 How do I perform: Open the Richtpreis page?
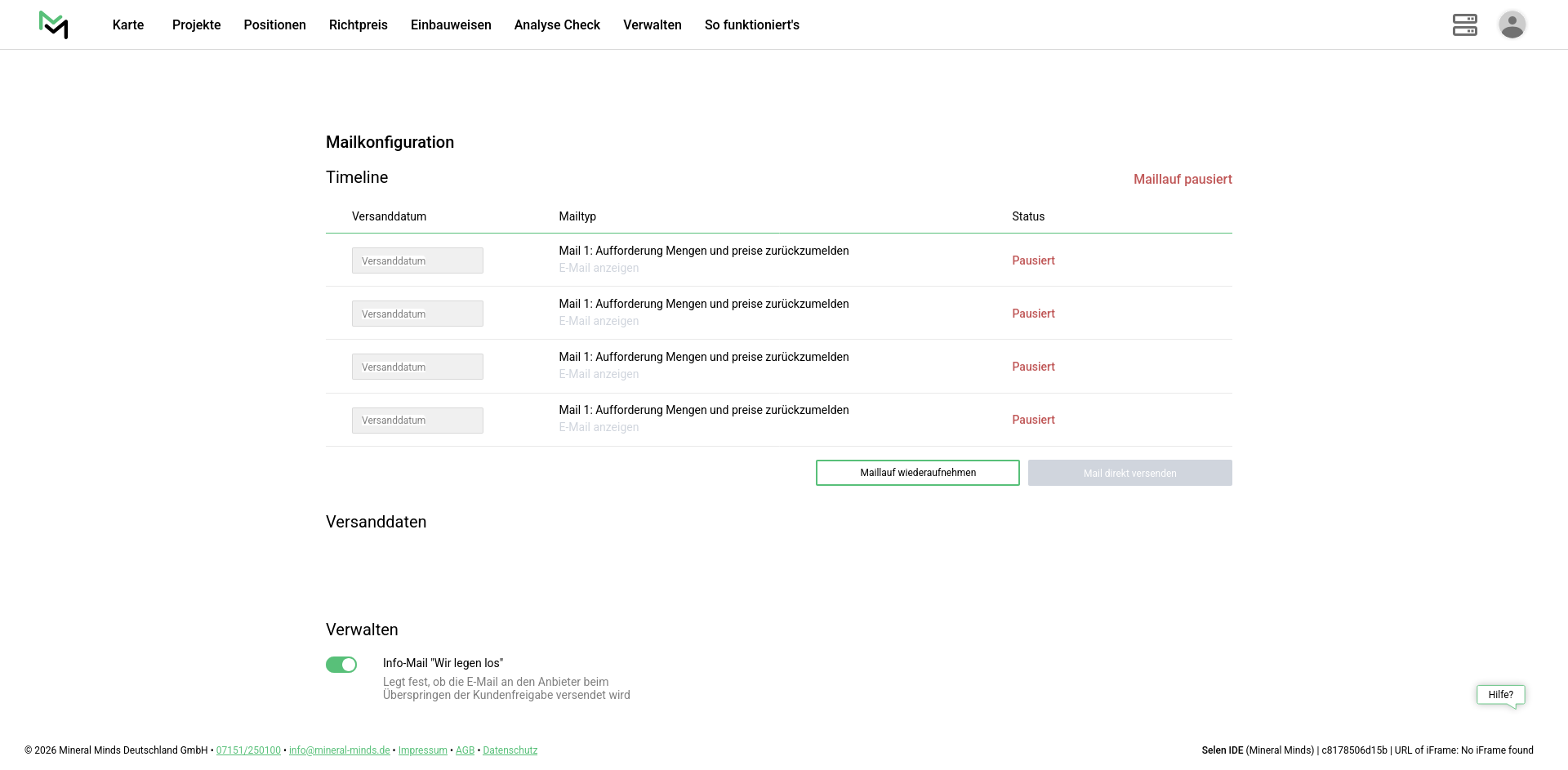[358, 24]
